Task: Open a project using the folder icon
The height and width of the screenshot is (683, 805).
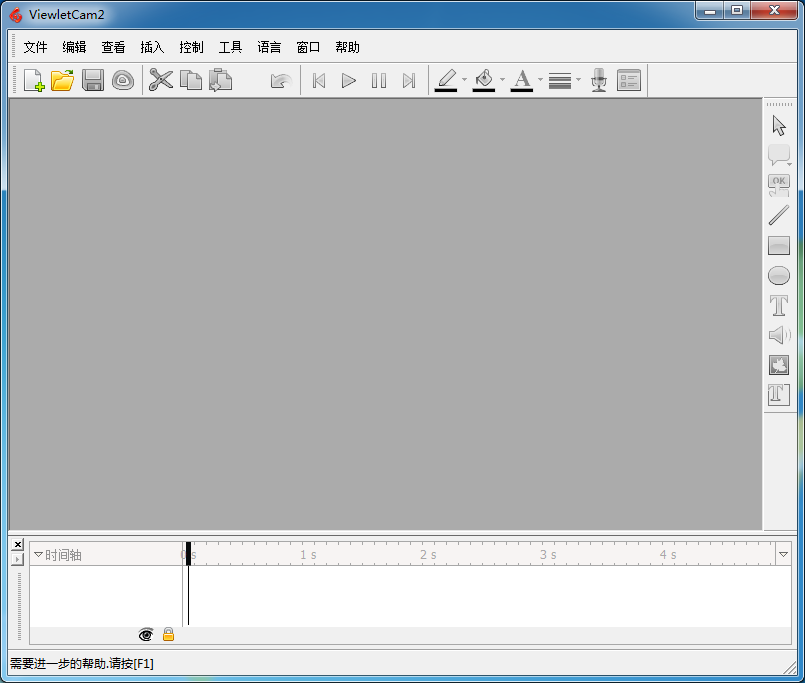Action: point(63,81)
